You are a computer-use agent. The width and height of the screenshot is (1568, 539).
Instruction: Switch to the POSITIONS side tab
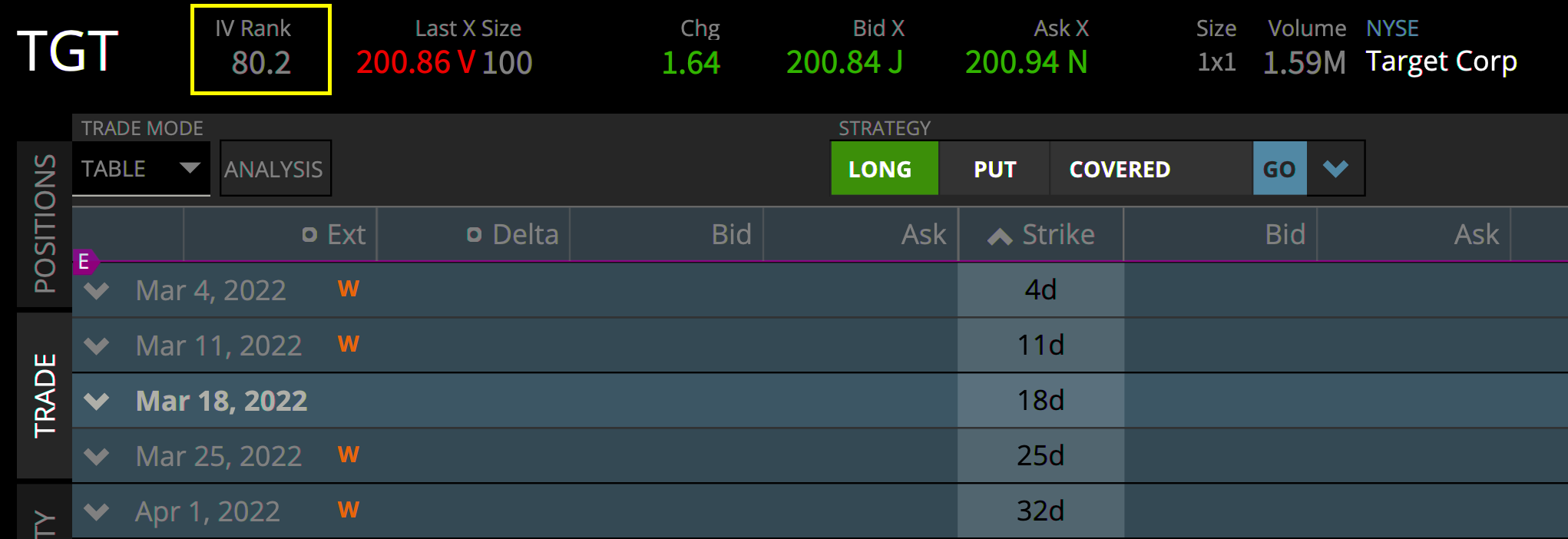tap(45, 223)
